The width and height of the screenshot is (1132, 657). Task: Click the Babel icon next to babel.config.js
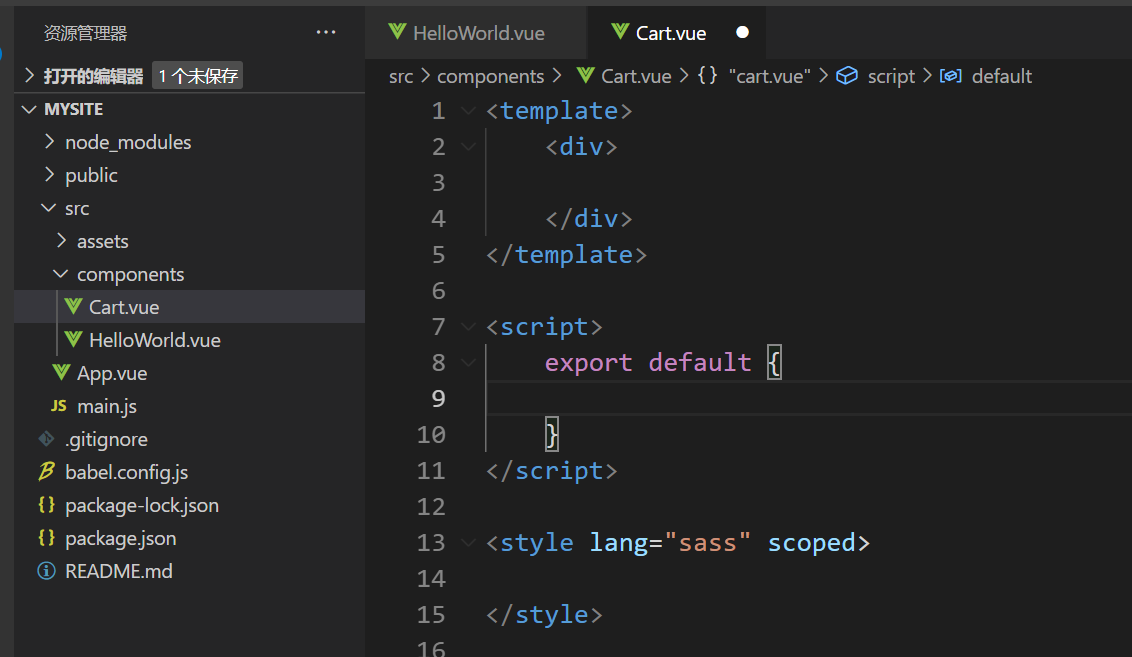[x=46, y=472]
